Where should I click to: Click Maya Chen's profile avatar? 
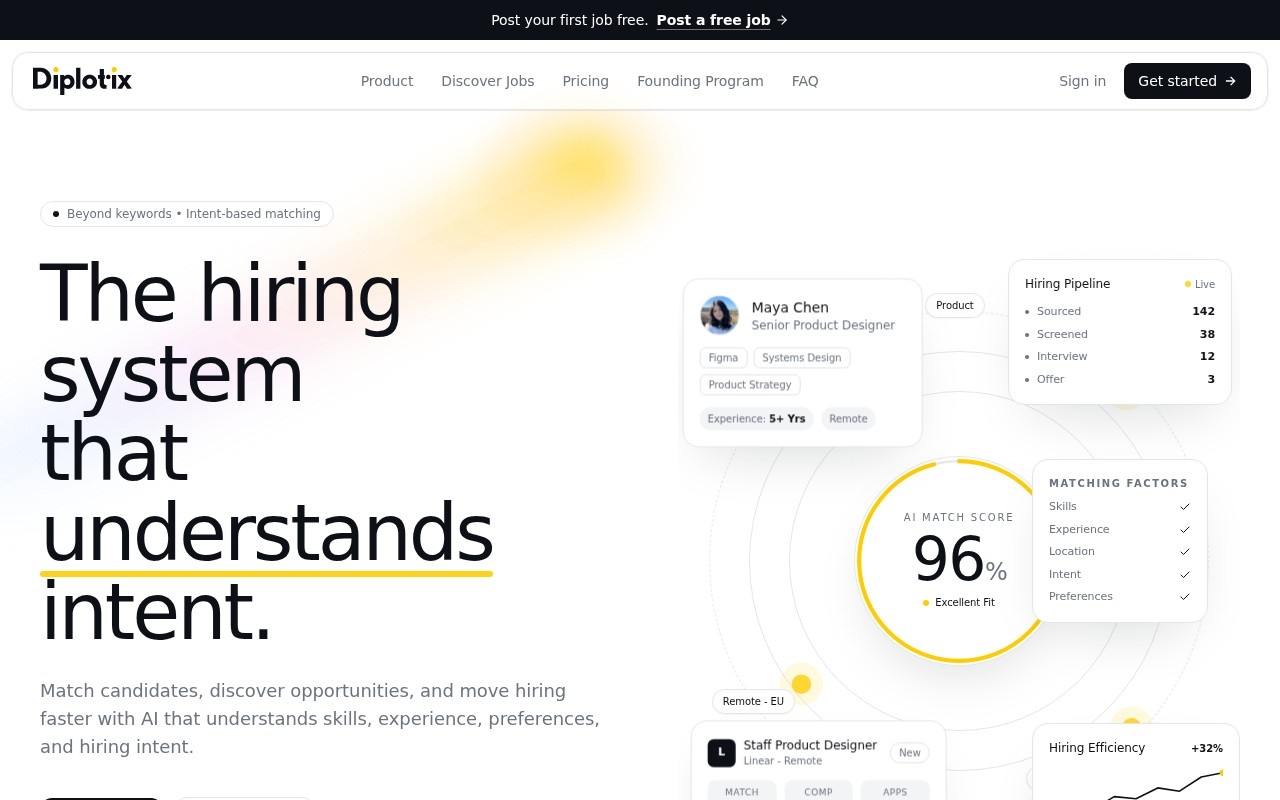pyautogui.click(x=720, y=315)
